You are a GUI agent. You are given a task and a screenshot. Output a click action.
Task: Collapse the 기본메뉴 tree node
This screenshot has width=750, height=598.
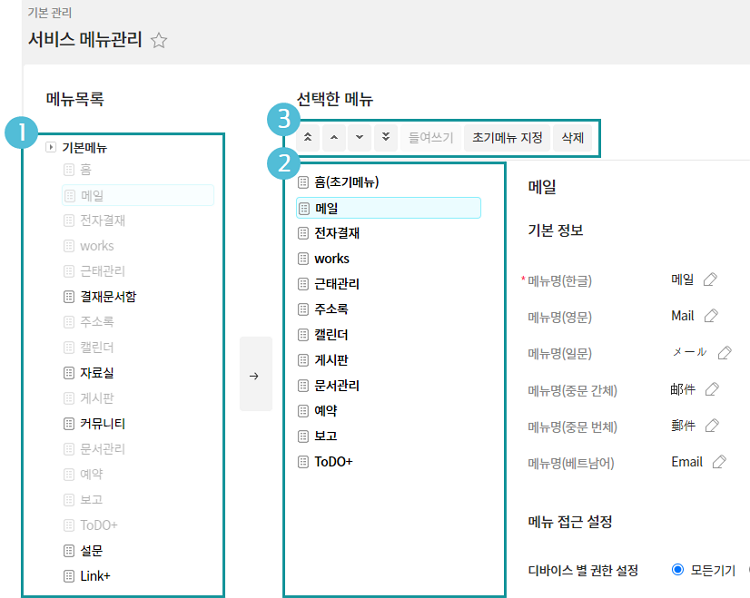tap(51, 148)
